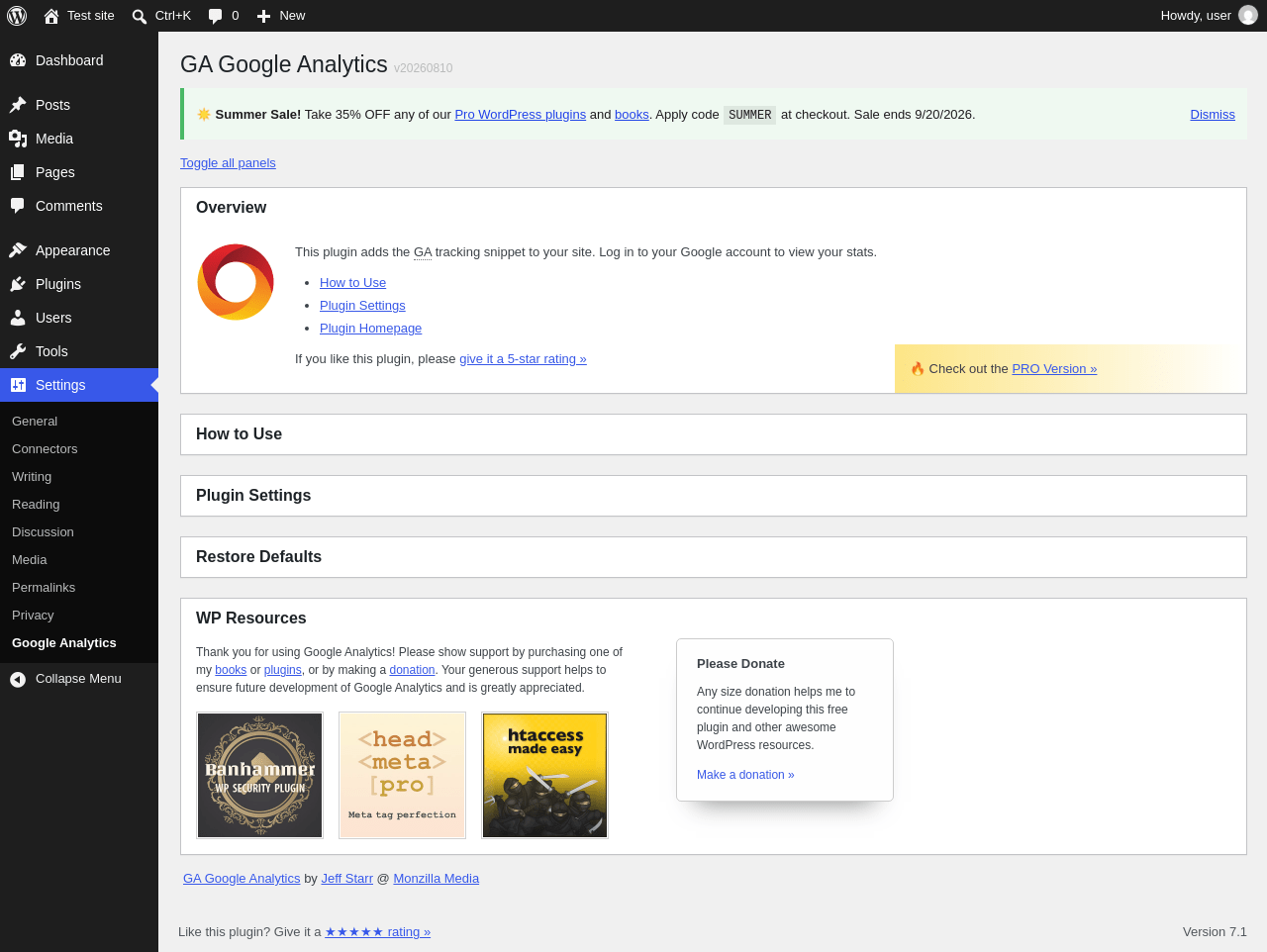Click the GA plugin ring logo

point(236,282)
